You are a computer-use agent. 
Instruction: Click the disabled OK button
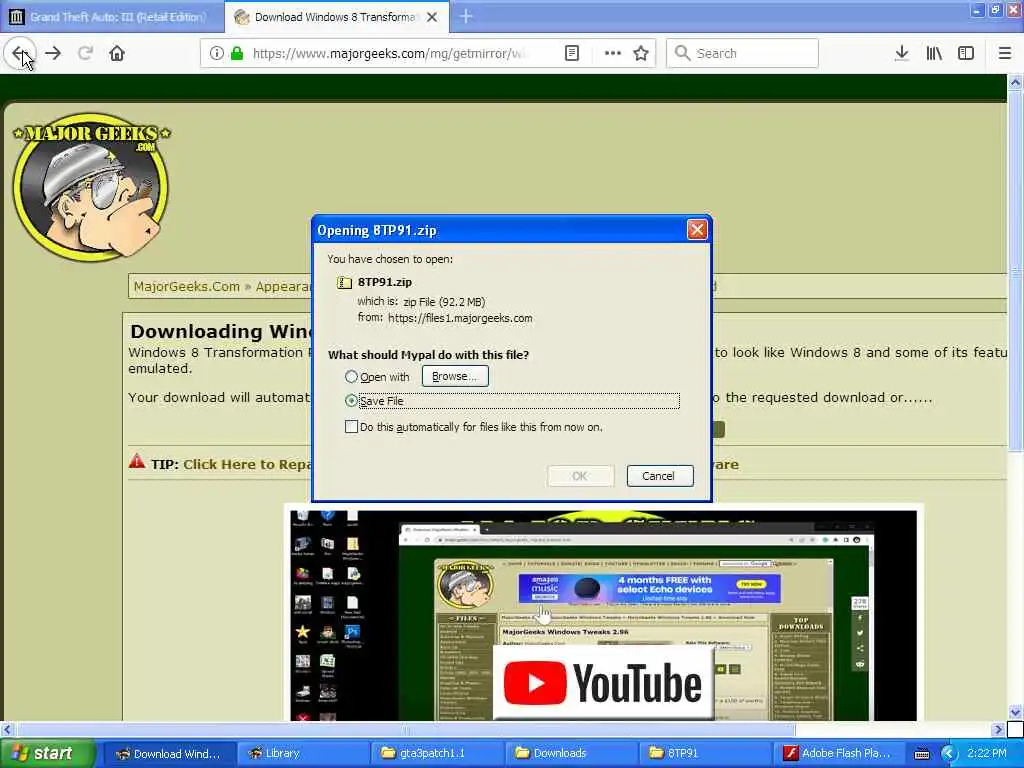pos(580,476)
